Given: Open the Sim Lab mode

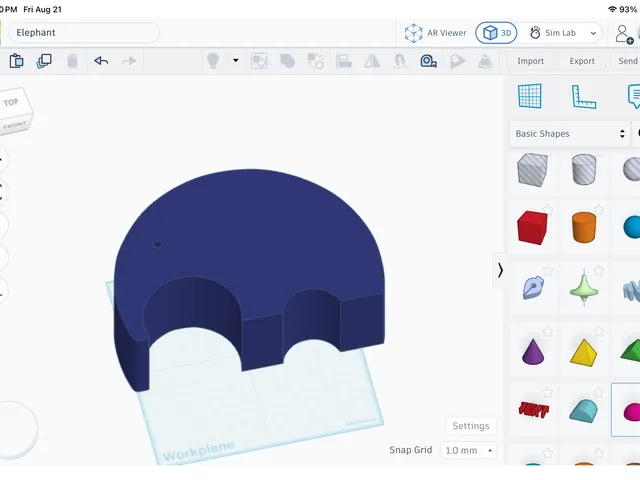Looking at the screenshot, I should pos(553,33).
